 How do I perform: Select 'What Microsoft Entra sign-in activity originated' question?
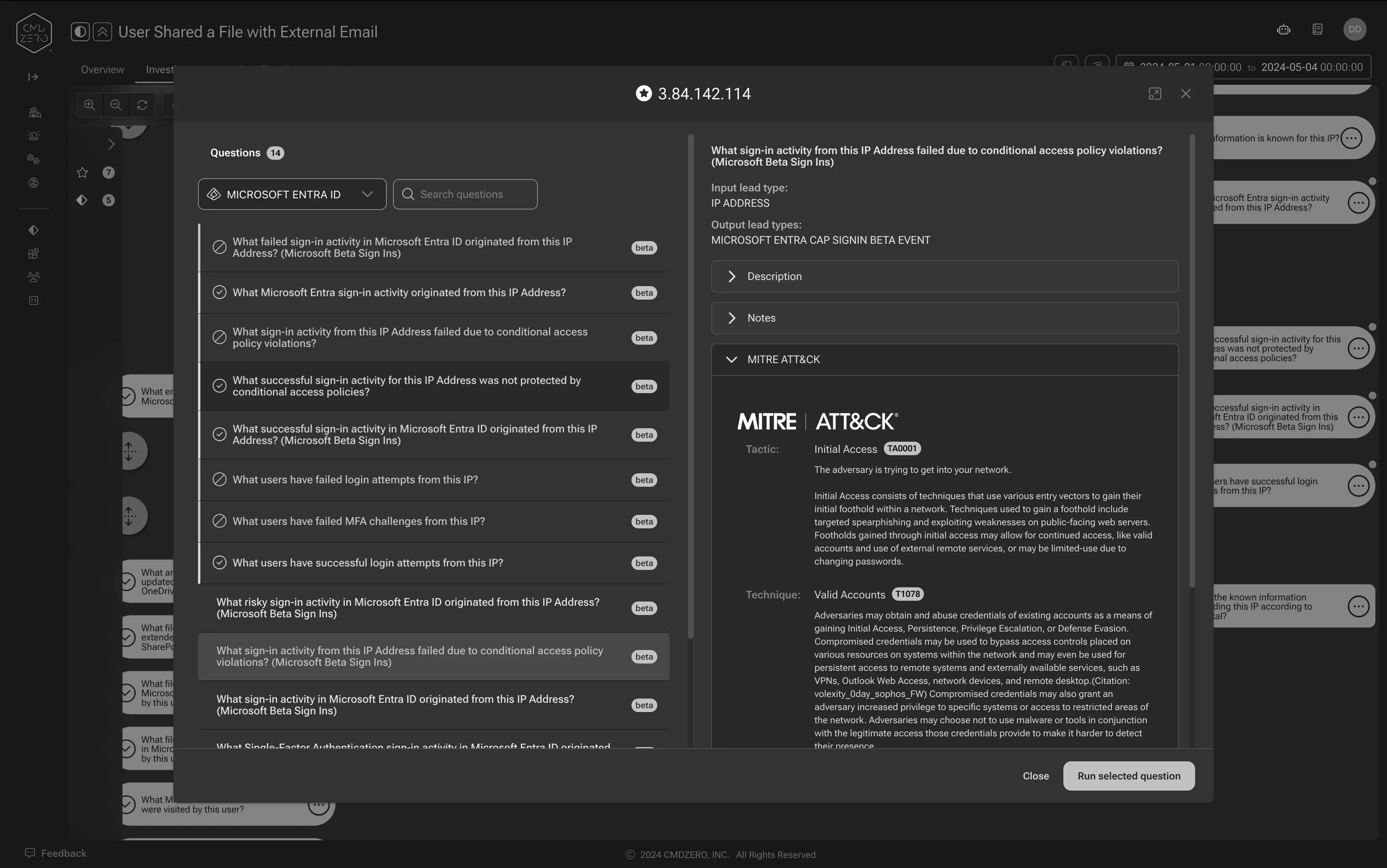click(434, 293)
